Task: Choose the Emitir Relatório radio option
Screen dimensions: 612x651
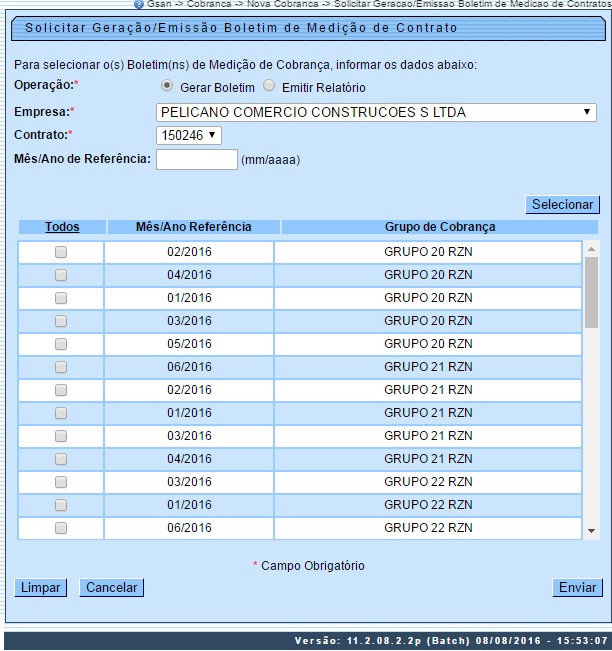Action: pyautogui.click(x=268, y=87)
